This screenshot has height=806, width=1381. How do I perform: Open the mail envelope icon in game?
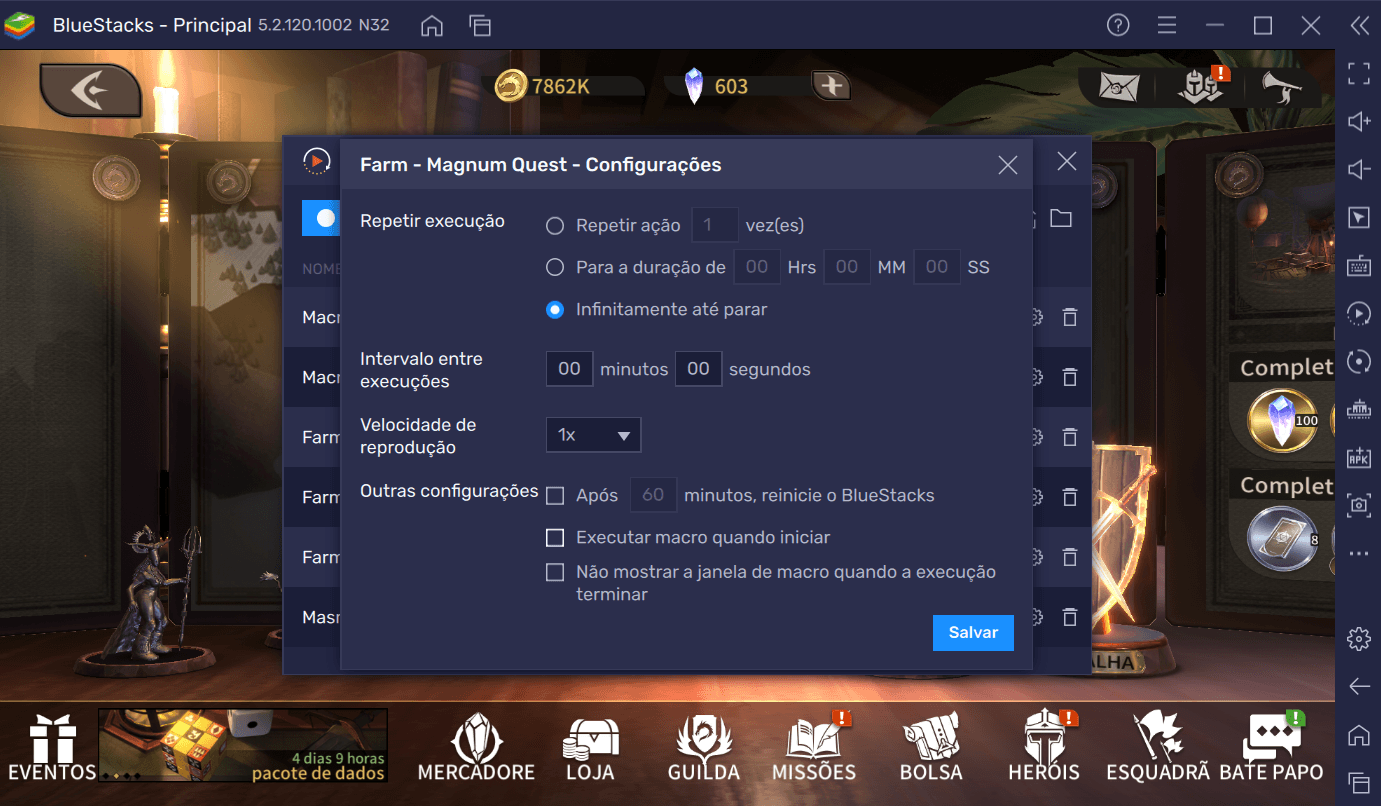(1119, 87)
